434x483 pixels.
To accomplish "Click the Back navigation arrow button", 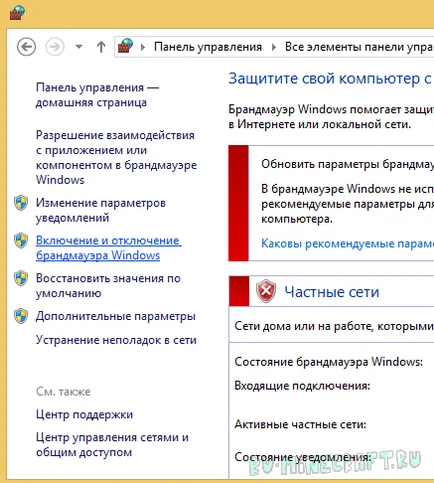I will click(26, 47).
